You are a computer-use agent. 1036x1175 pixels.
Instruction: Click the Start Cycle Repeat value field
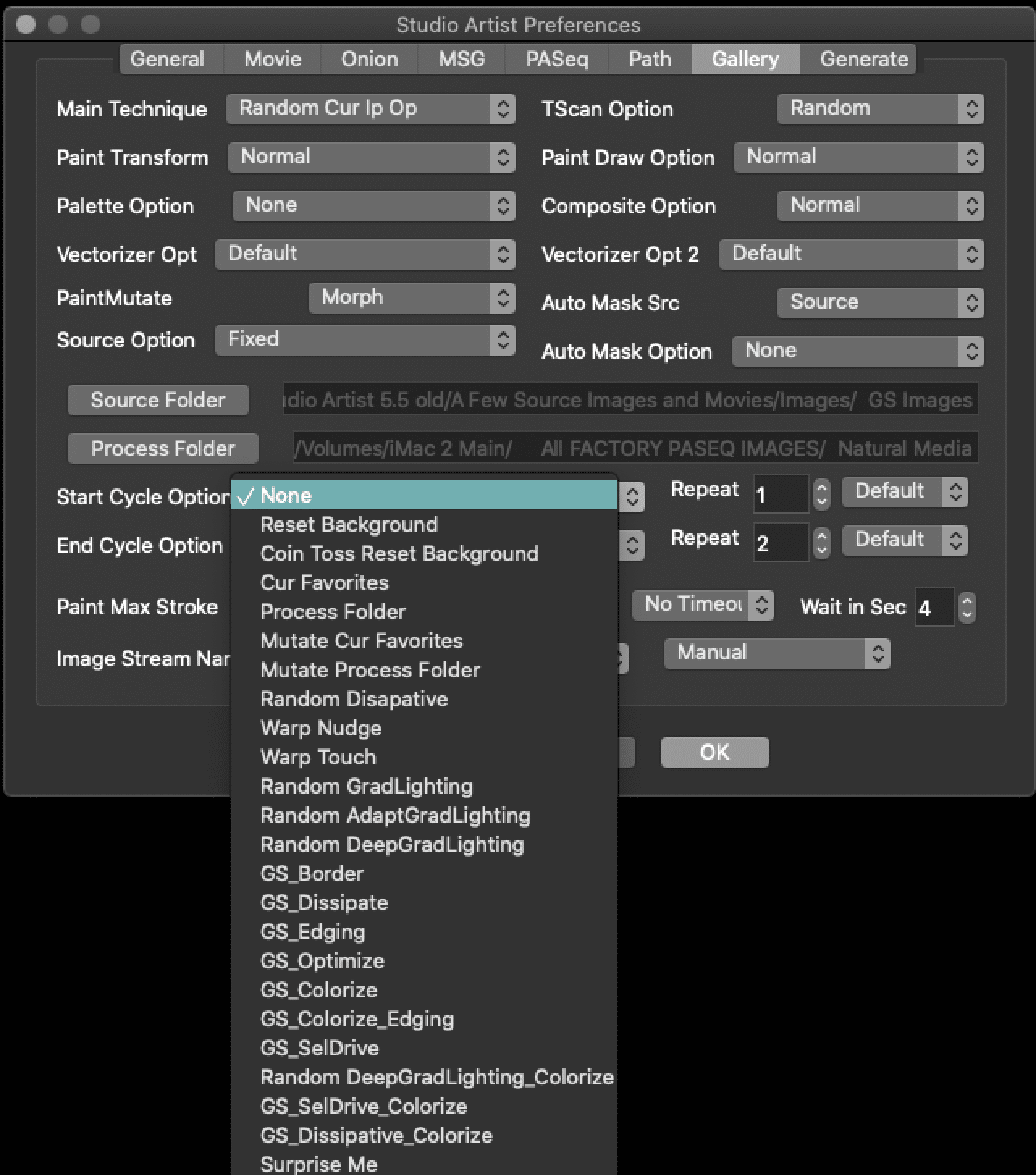tap(781, 494)
